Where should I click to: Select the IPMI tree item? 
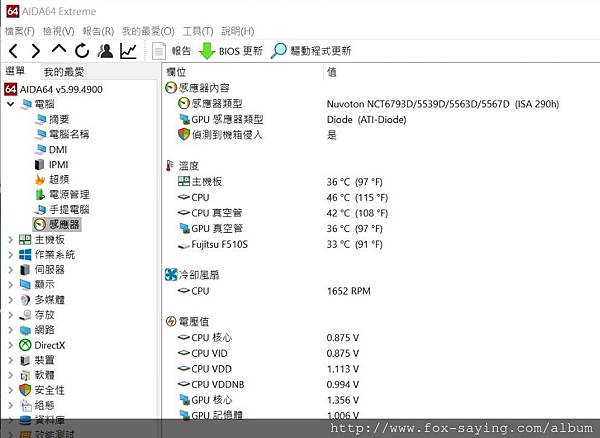click(x=52, y=164)
